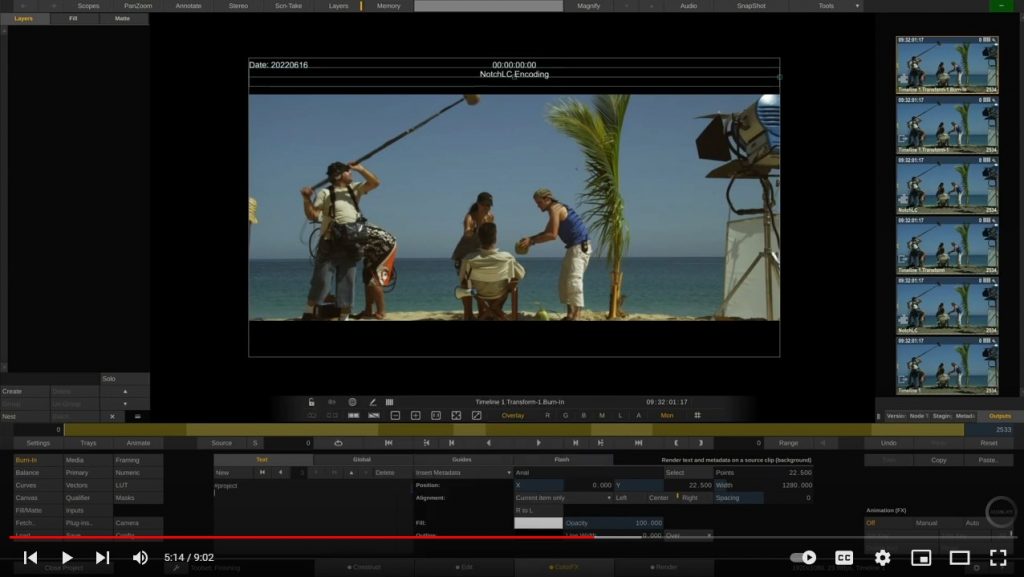Enable the Solo layer option
This screenshot has width=1024, height=577.
tap(125, 379)
